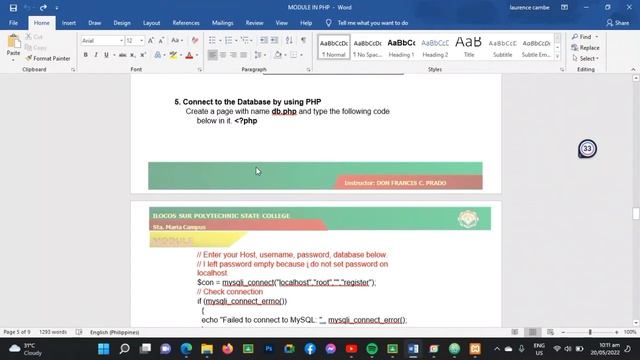Open the proofing status icon in the status bar
The width and height of the screenshot is (640, 360).
(79, 332)
